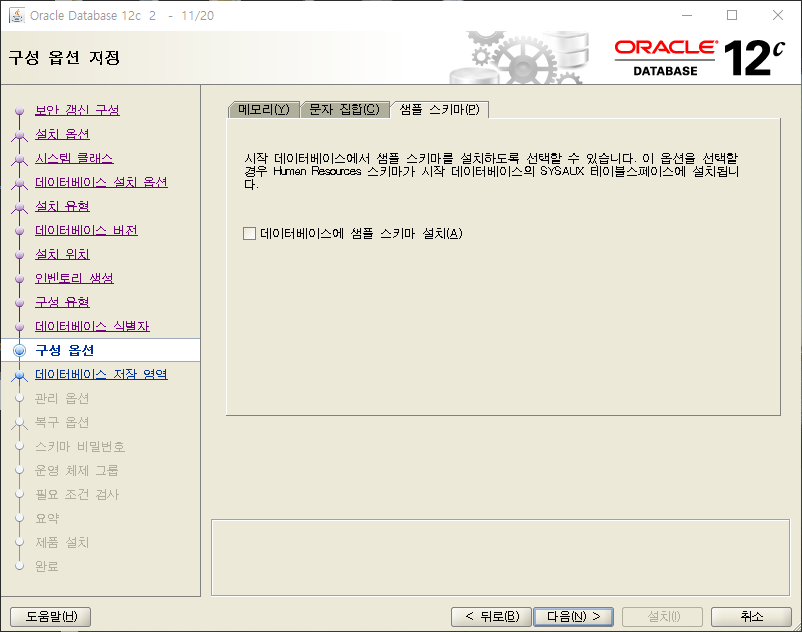This screenshot has height=632, width=802.
Task: Click the disabled 제품 설치 step
Action: click(x=62, y=543)
